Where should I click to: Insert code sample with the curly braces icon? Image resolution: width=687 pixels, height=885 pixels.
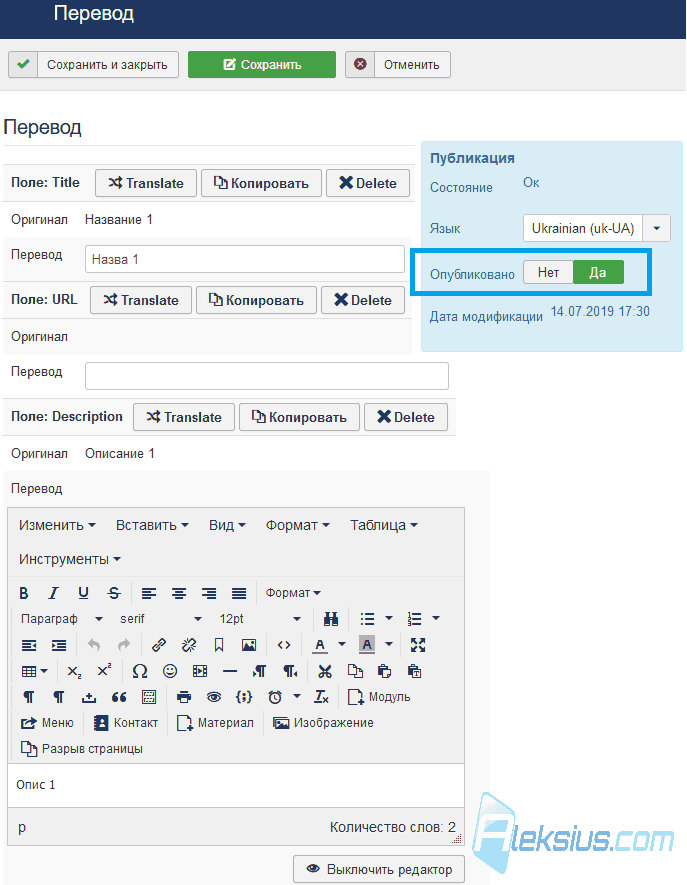coord(244,698)
